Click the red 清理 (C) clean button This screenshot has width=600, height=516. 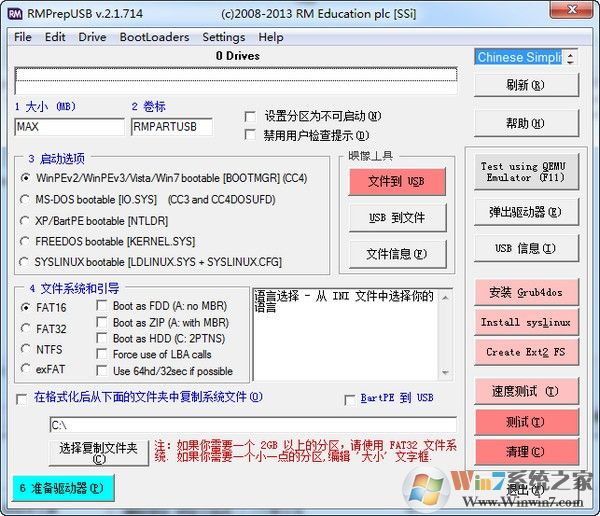click(526, 452)
